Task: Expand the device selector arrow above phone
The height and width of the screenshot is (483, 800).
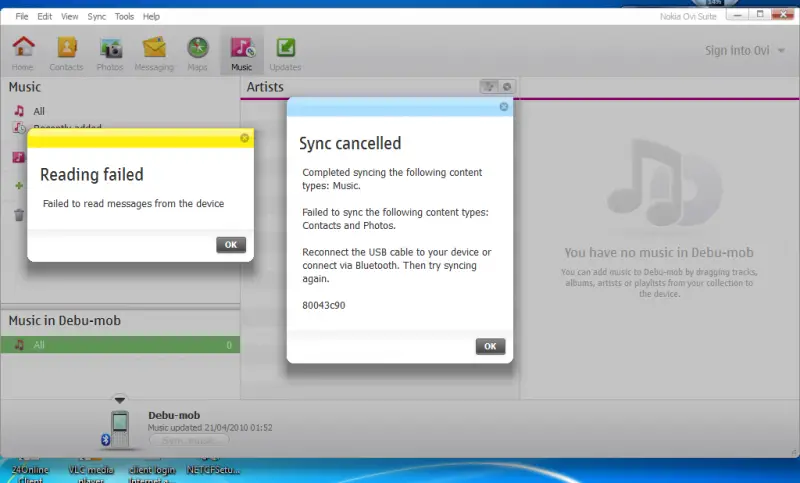Action: tap(120, 400)
